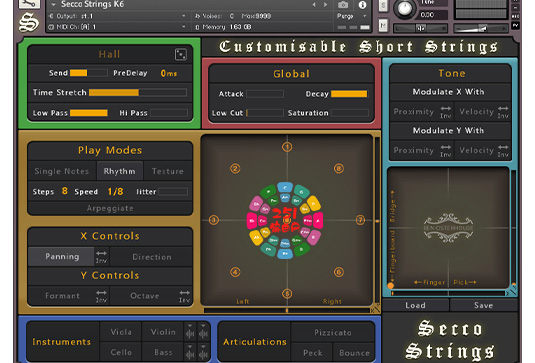Click the Inv arrows icon beside Panning

point(101,257)
